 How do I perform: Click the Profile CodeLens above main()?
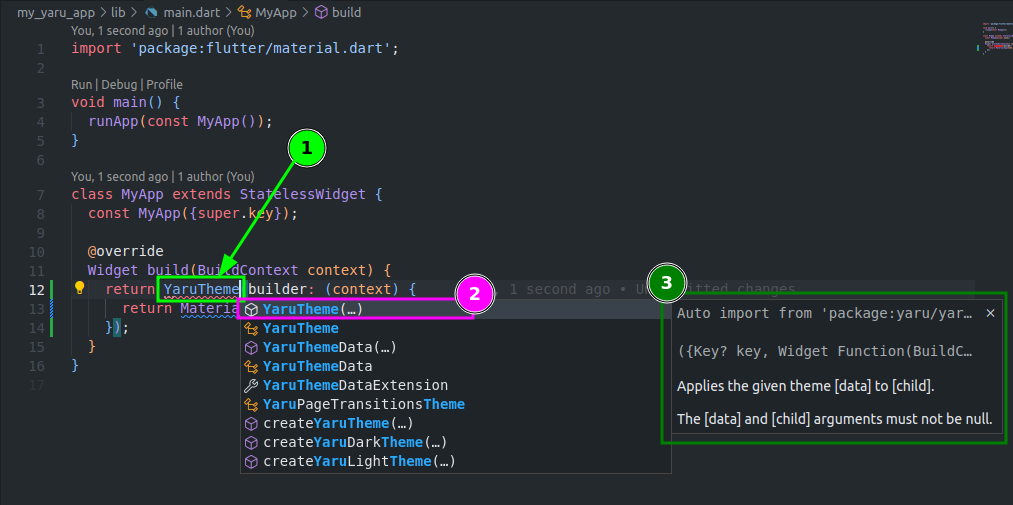[164, 85]
